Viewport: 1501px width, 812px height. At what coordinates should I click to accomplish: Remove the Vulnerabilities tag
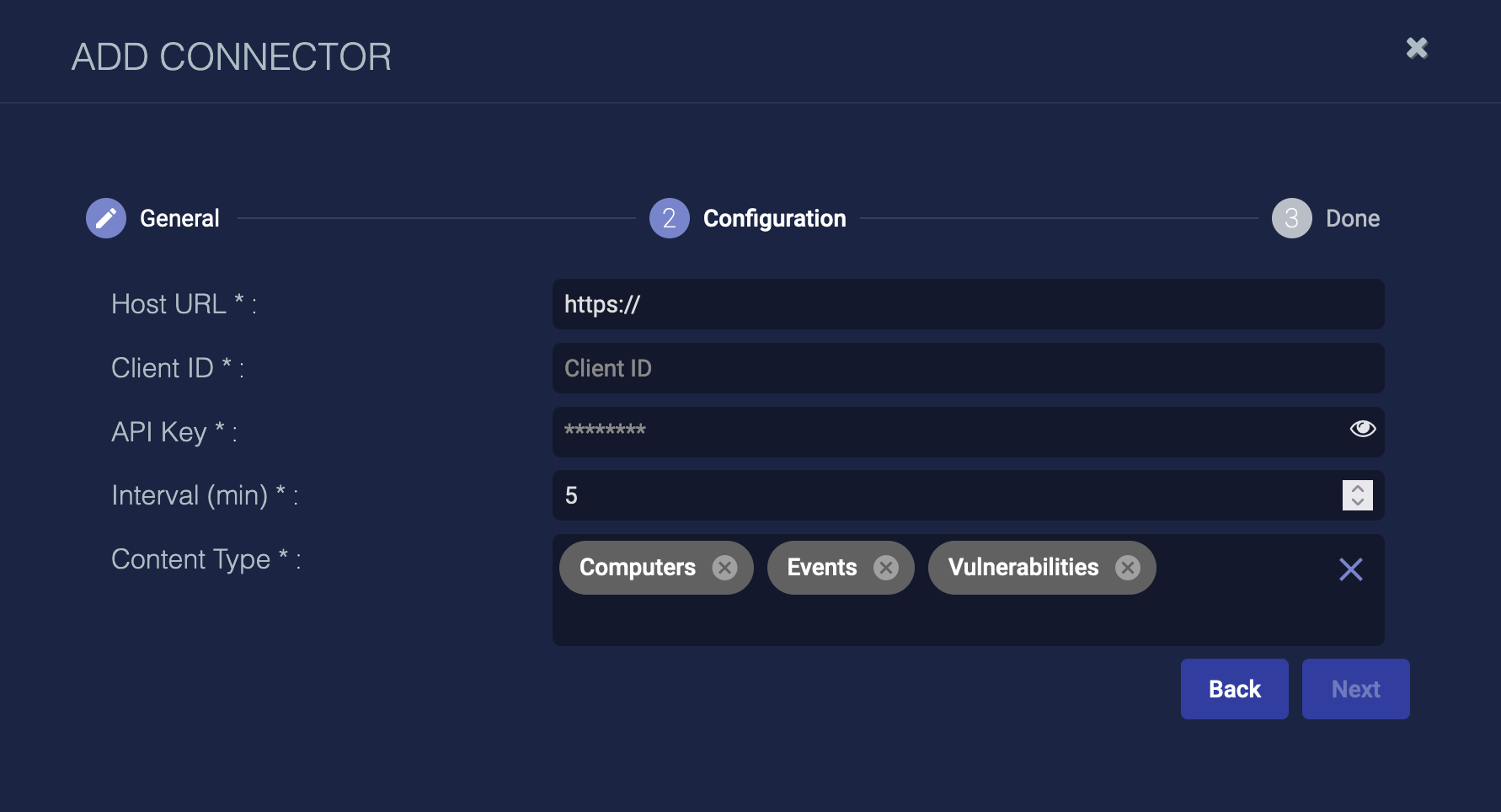click(1127, 568)
